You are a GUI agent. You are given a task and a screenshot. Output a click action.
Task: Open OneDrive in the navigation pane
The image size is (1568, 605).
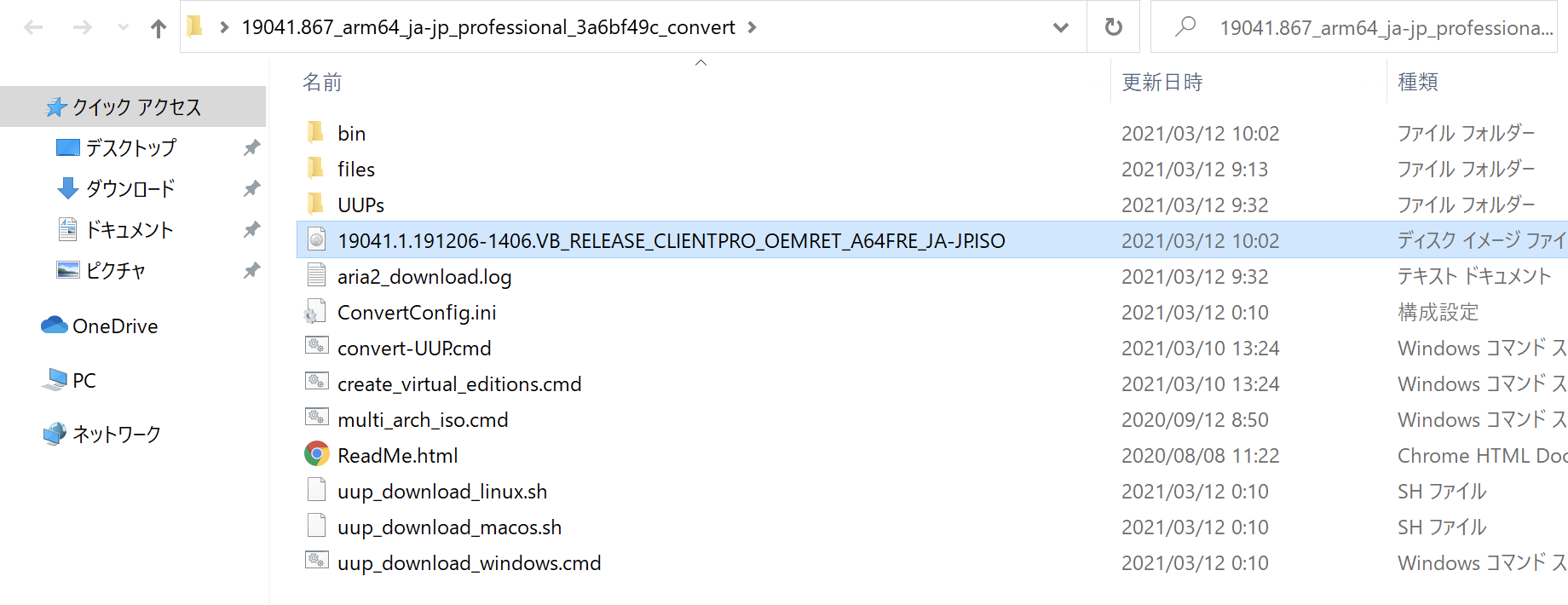[x=100, y=326]
